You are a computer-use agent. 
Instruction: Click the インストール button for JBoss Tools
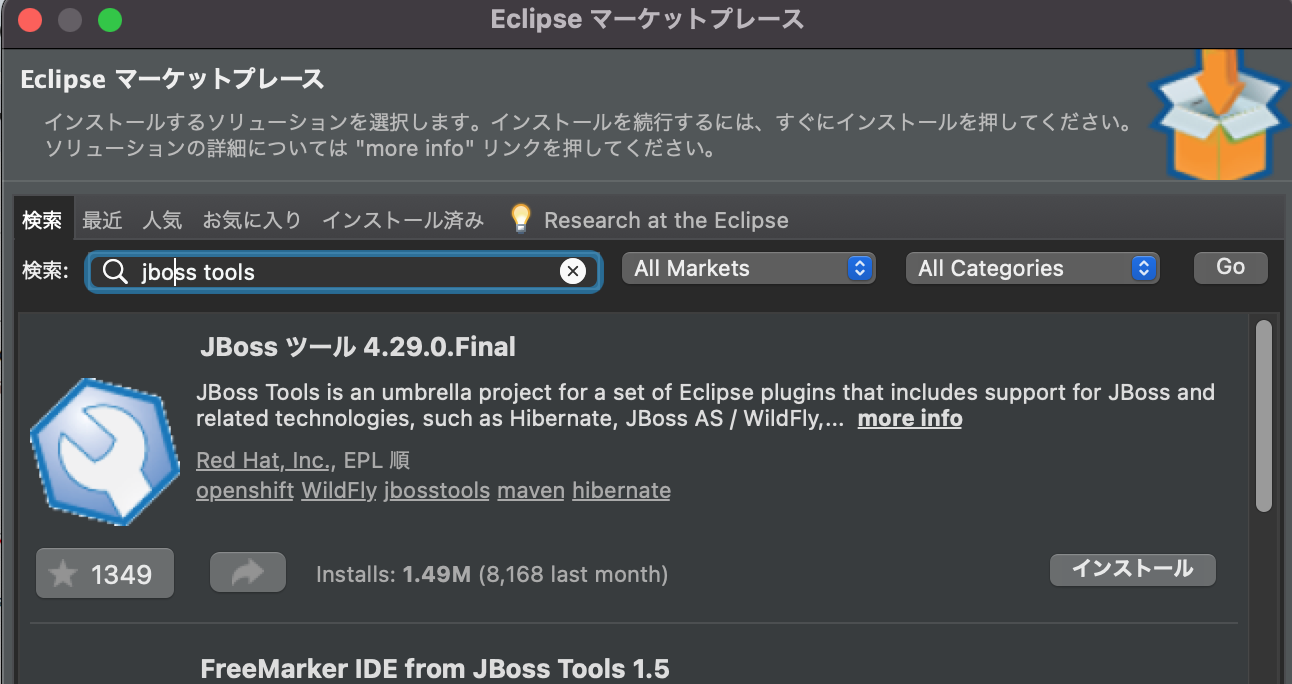click(1133, 569)
